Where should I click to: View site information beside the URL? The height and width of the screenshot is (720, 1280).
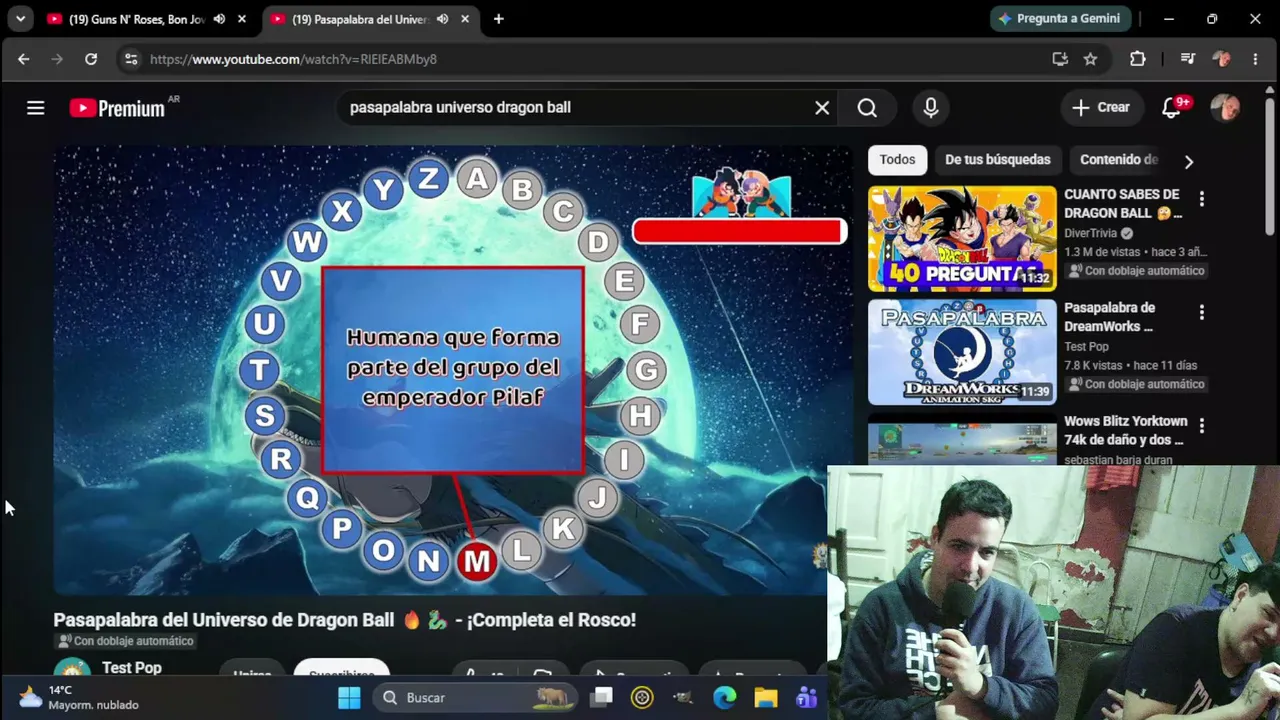[131, 59]
